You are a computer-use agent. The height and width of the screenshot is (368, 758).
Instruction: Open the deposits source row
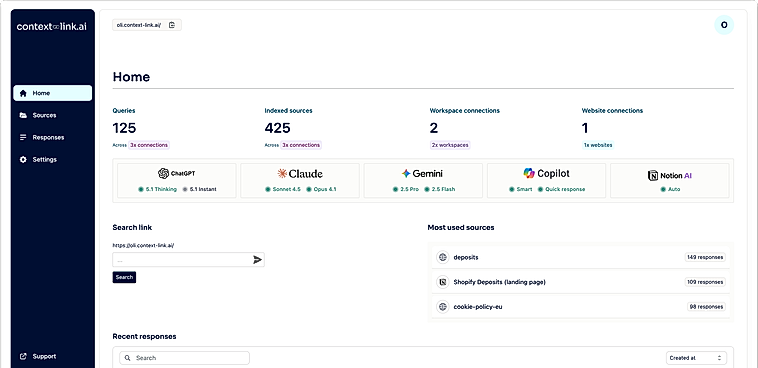pos(581,257)
